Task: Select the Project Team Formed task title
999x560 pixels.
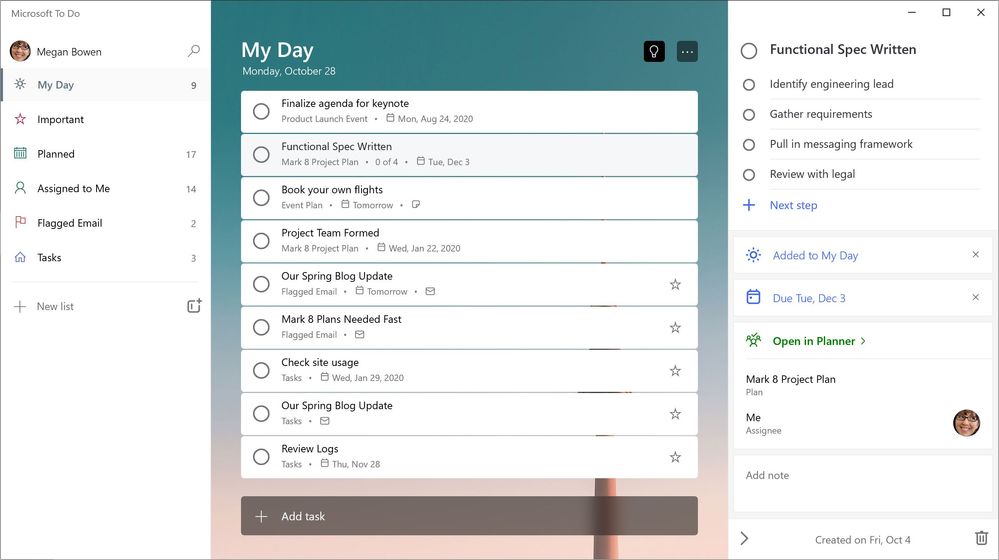Action: tap(330, 233)
